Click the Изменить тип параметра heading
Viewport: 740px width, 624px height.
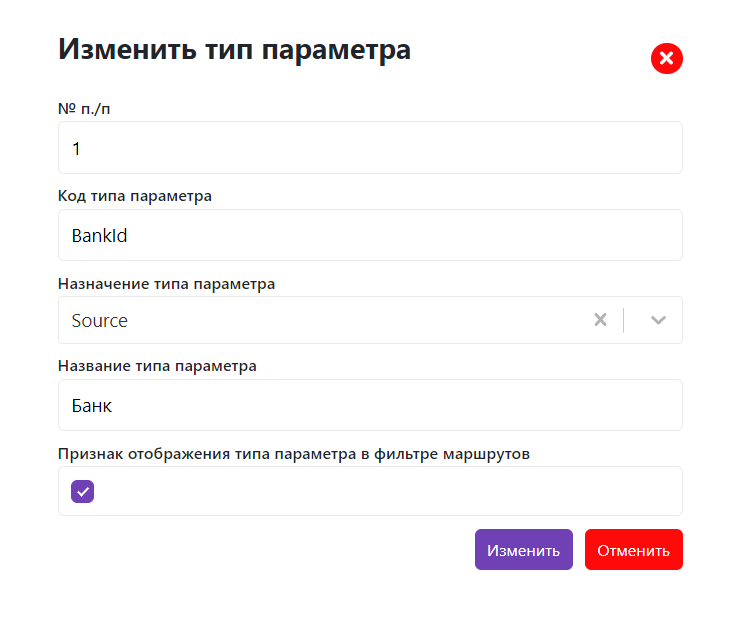(234, 49)
